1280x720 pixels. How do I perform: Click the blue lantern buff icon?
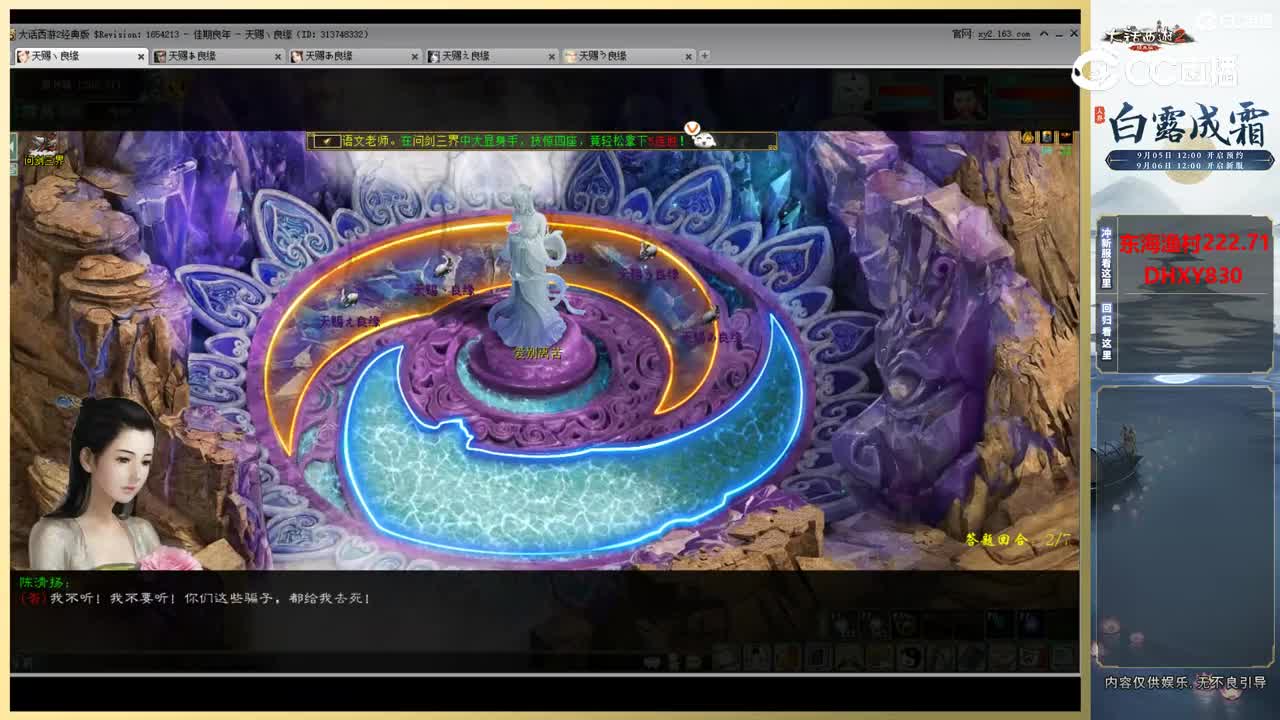tap(1046, 137)
